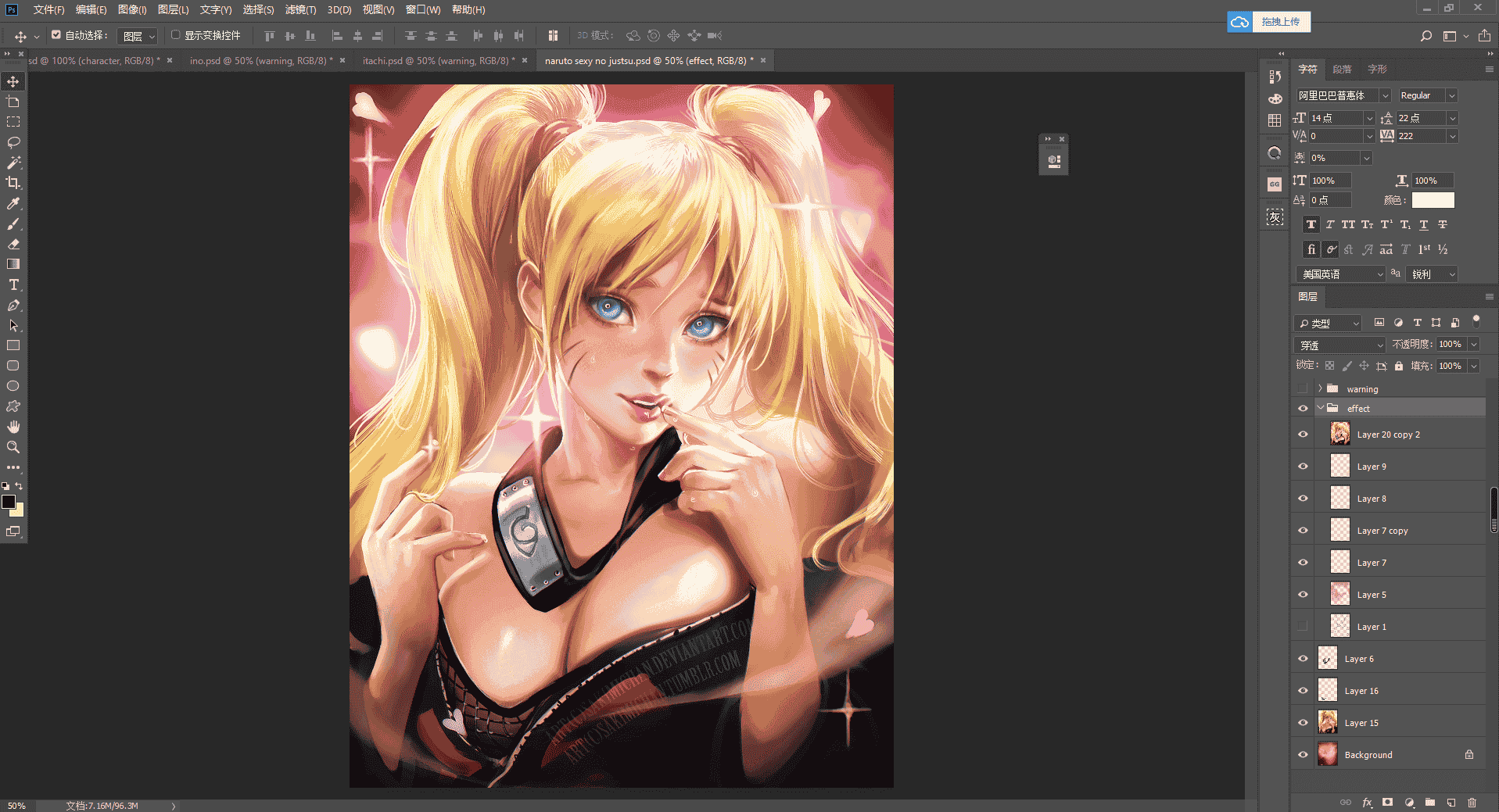Toggle Faux Bold text style button
Image resolution: width=1499 pixels, height=812 pixels.
(1311, 224)
